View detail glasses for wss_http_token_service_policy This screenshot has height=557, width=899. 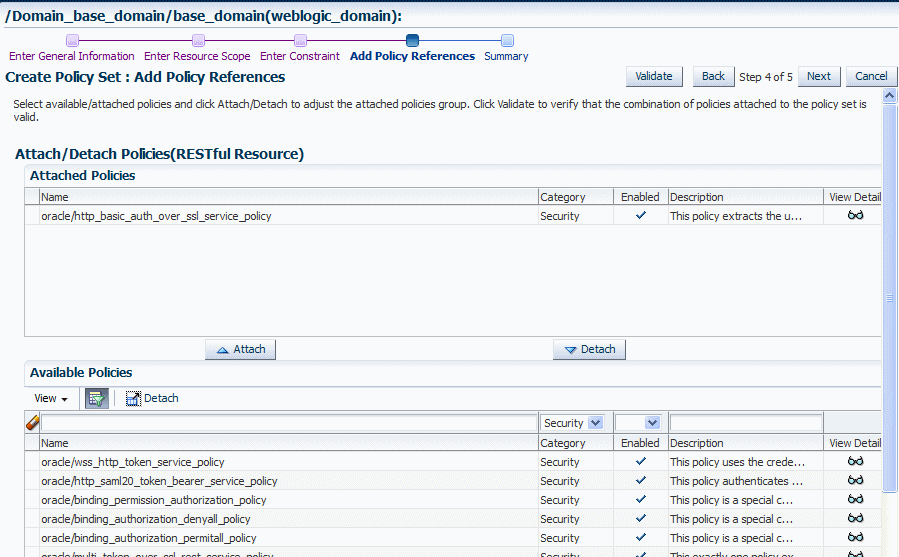pyautogui.click(x=855, y=461)
